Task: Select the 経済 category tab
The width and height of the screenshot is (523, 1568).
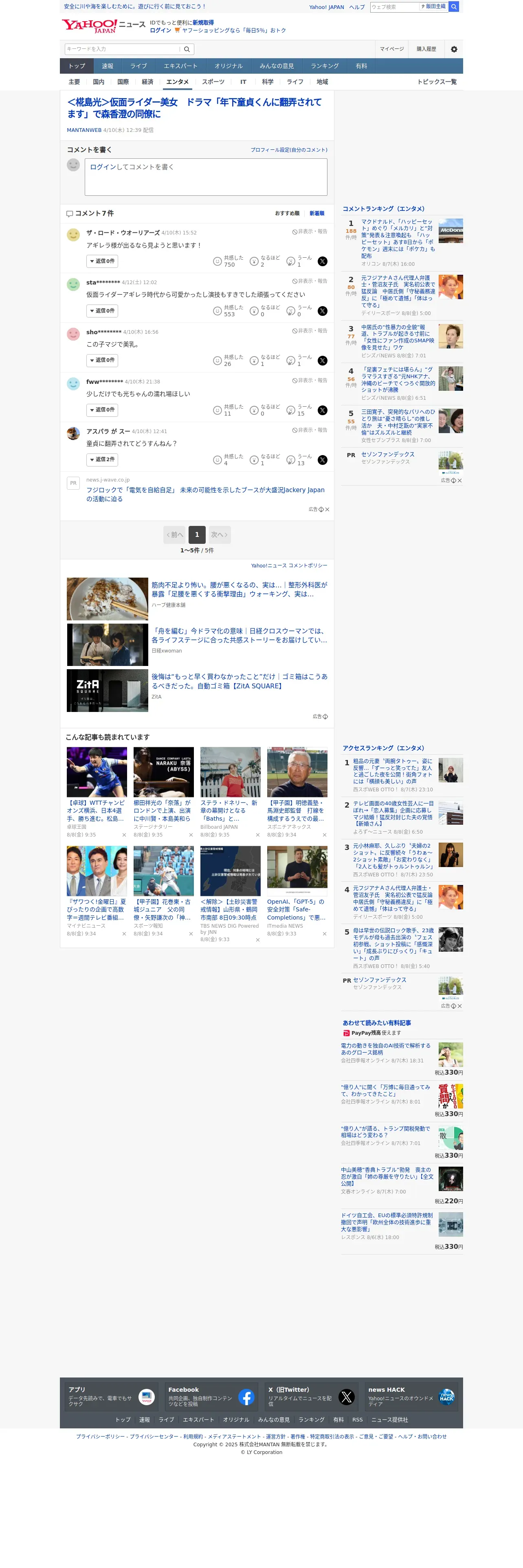Action: [x=147, y=82]
